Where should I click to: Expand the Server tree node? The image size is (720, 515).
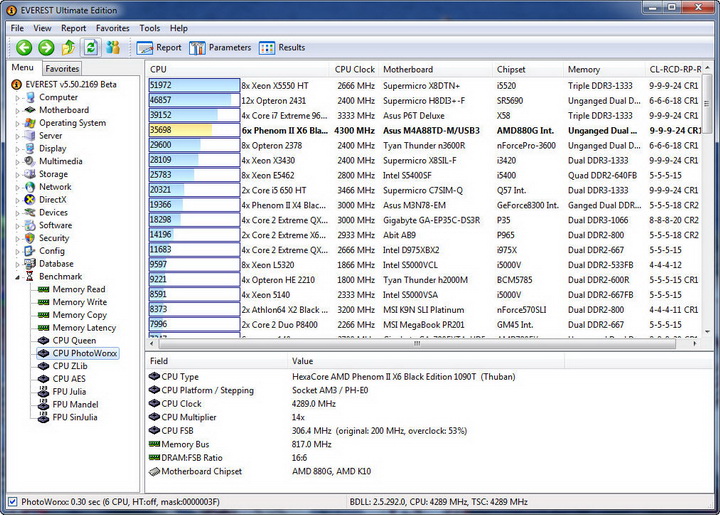pyautogui.click(x=17, y=136)
